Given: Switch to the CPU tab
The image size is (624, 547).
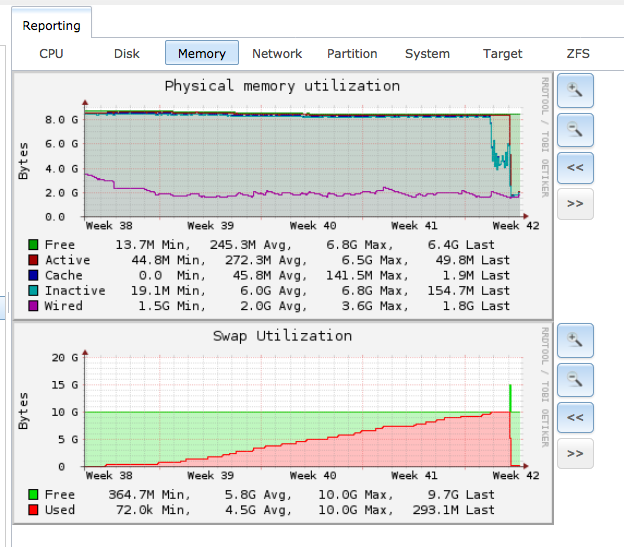Looking at the screenshot, I should pyautogui.click(x=51, y=54).
